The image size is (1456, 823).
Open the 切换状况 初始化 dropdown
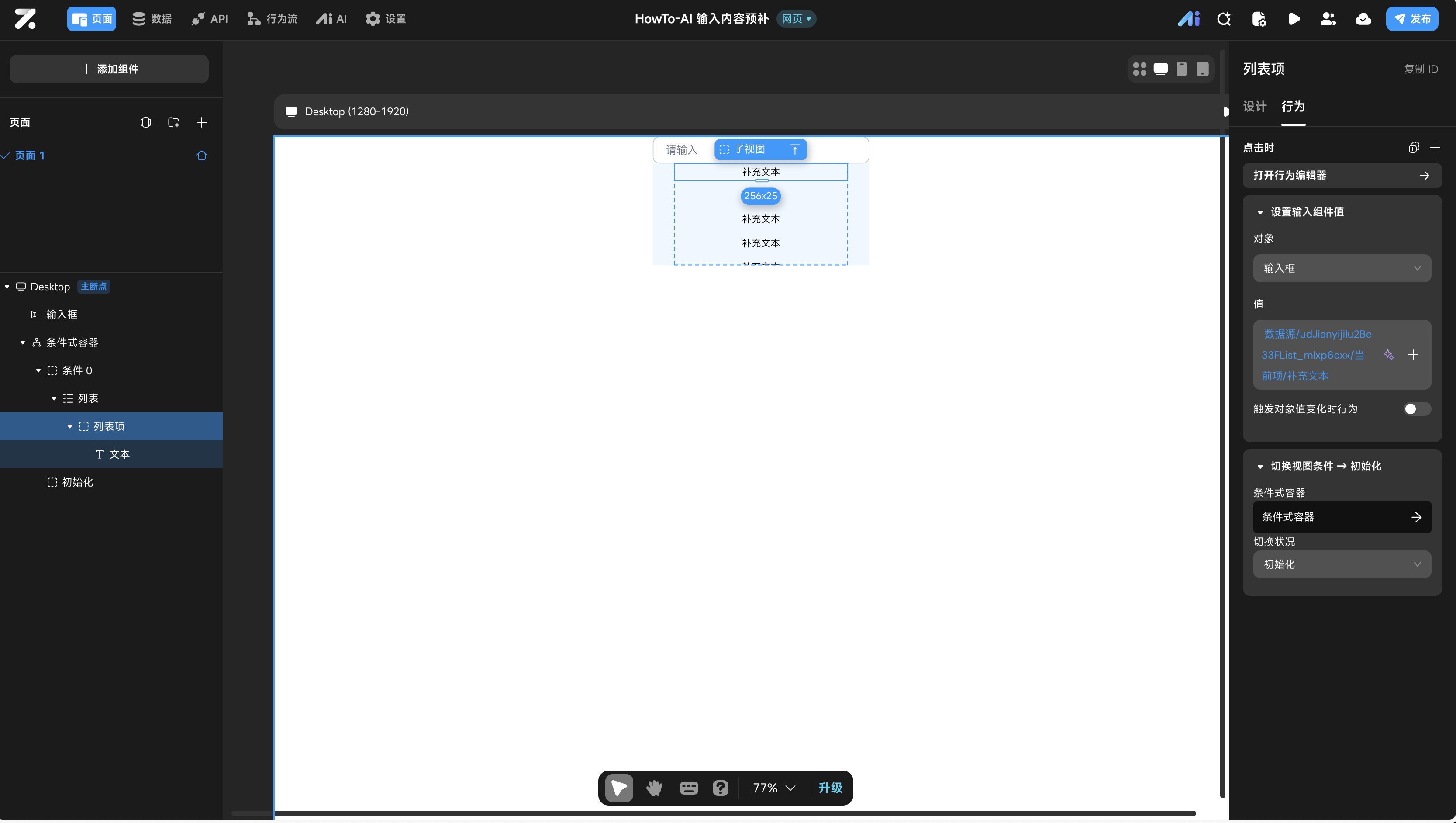pos(1342,564)
